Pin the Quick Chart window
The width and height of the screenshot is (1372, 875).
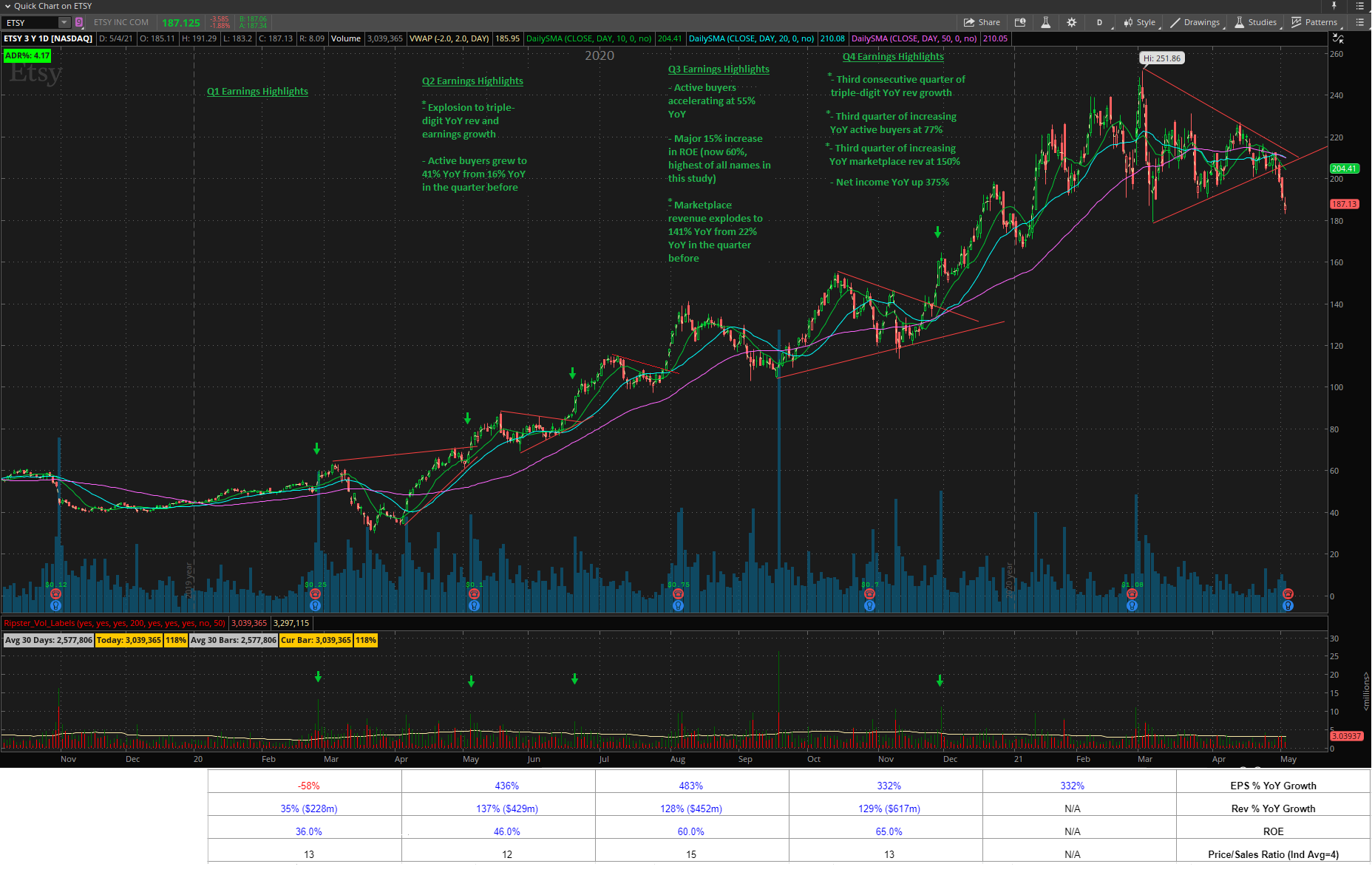tap(1334, 6)
